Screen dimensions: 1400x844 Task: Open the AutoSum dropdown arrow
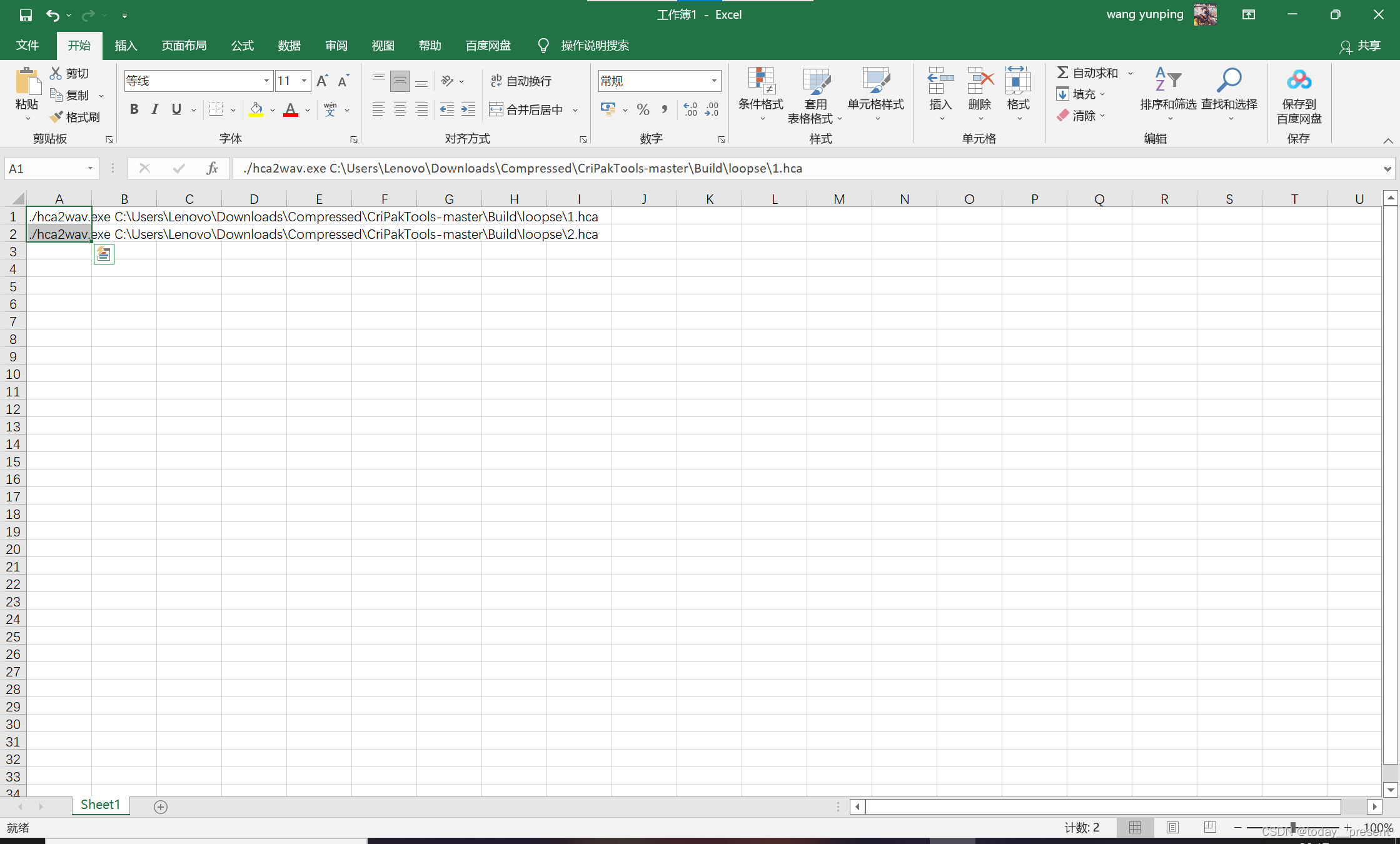pos(1131,73)
